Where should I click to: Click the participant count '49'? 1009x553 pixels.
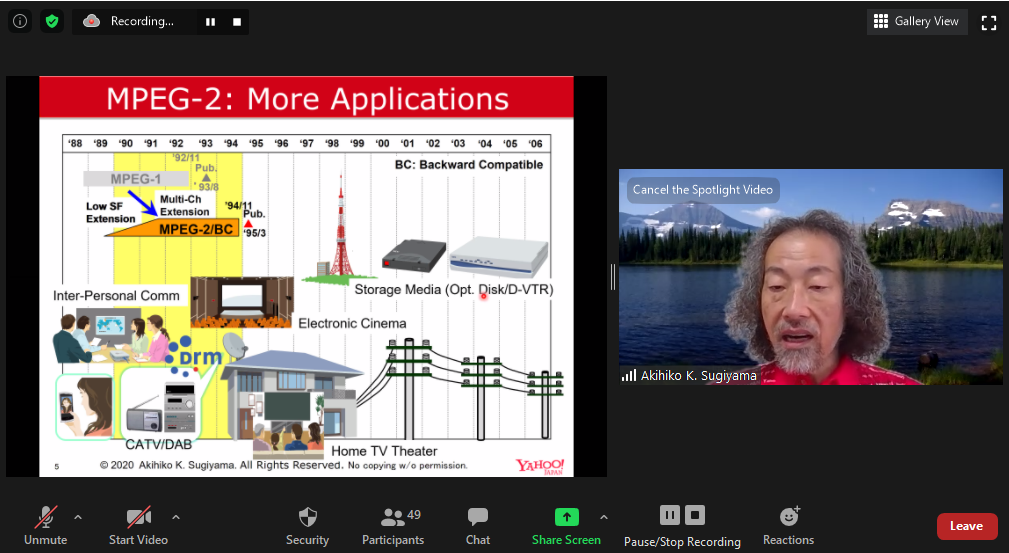(x=414, y=514)
